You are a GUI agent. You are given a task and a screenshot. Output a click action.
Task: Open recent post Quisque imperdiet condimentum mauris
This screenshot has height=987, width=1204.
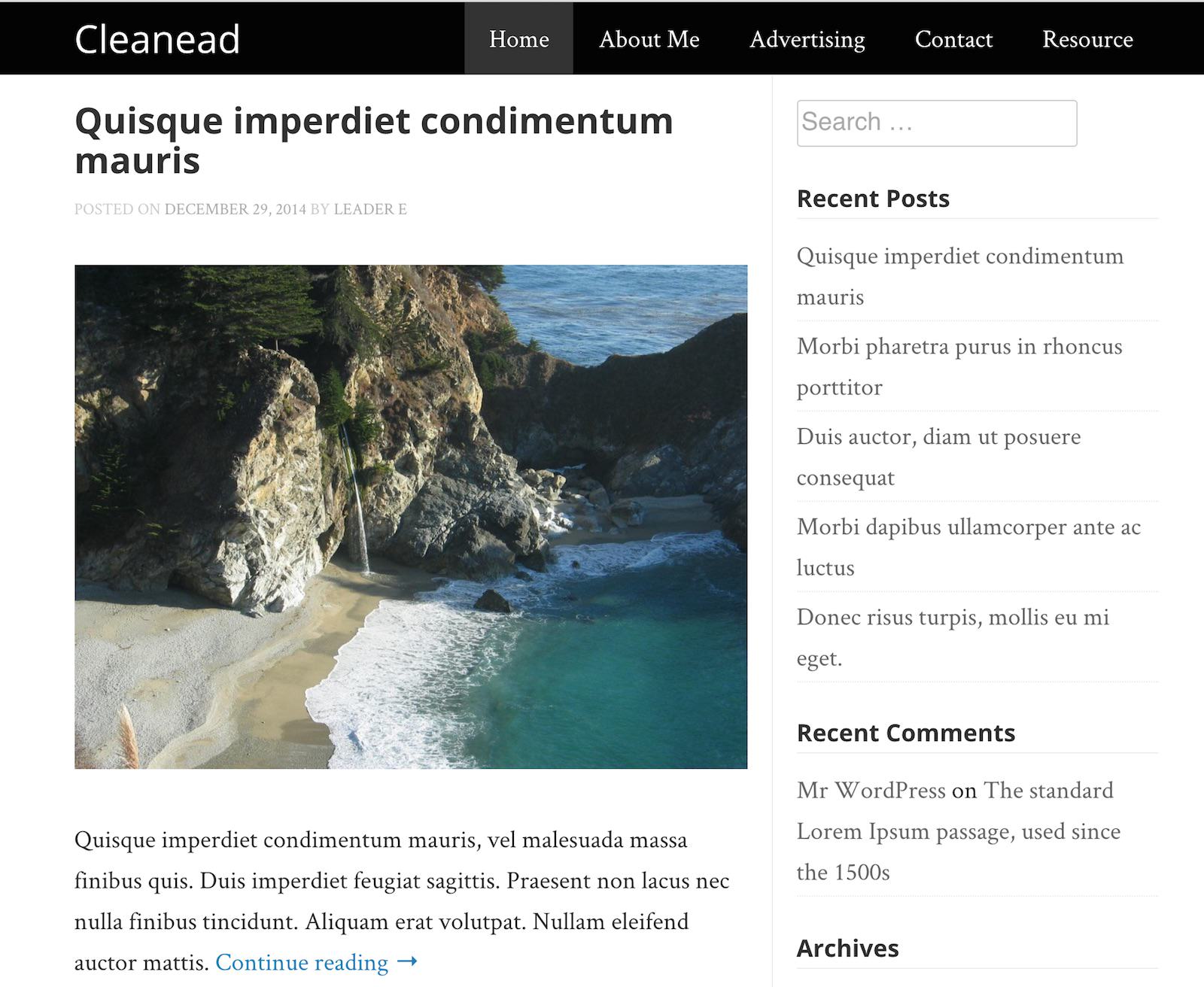point(959,257)
